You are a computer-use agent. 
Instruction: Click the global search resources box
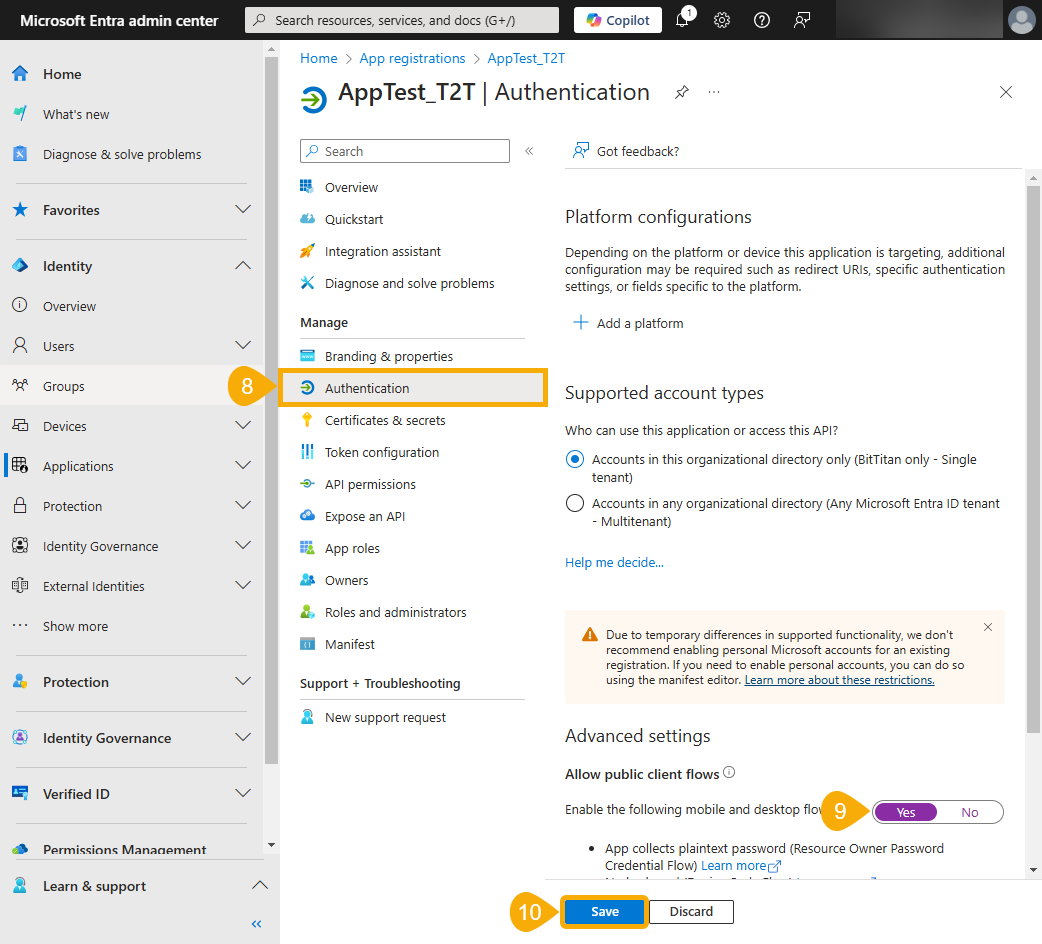[402, 20]
